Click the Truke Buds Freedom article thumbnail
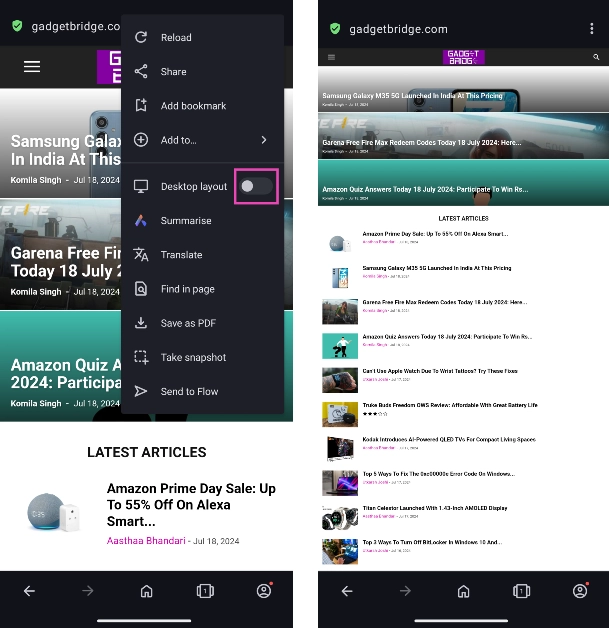This screenshot has width=609, height=628. tap(339, 414)
